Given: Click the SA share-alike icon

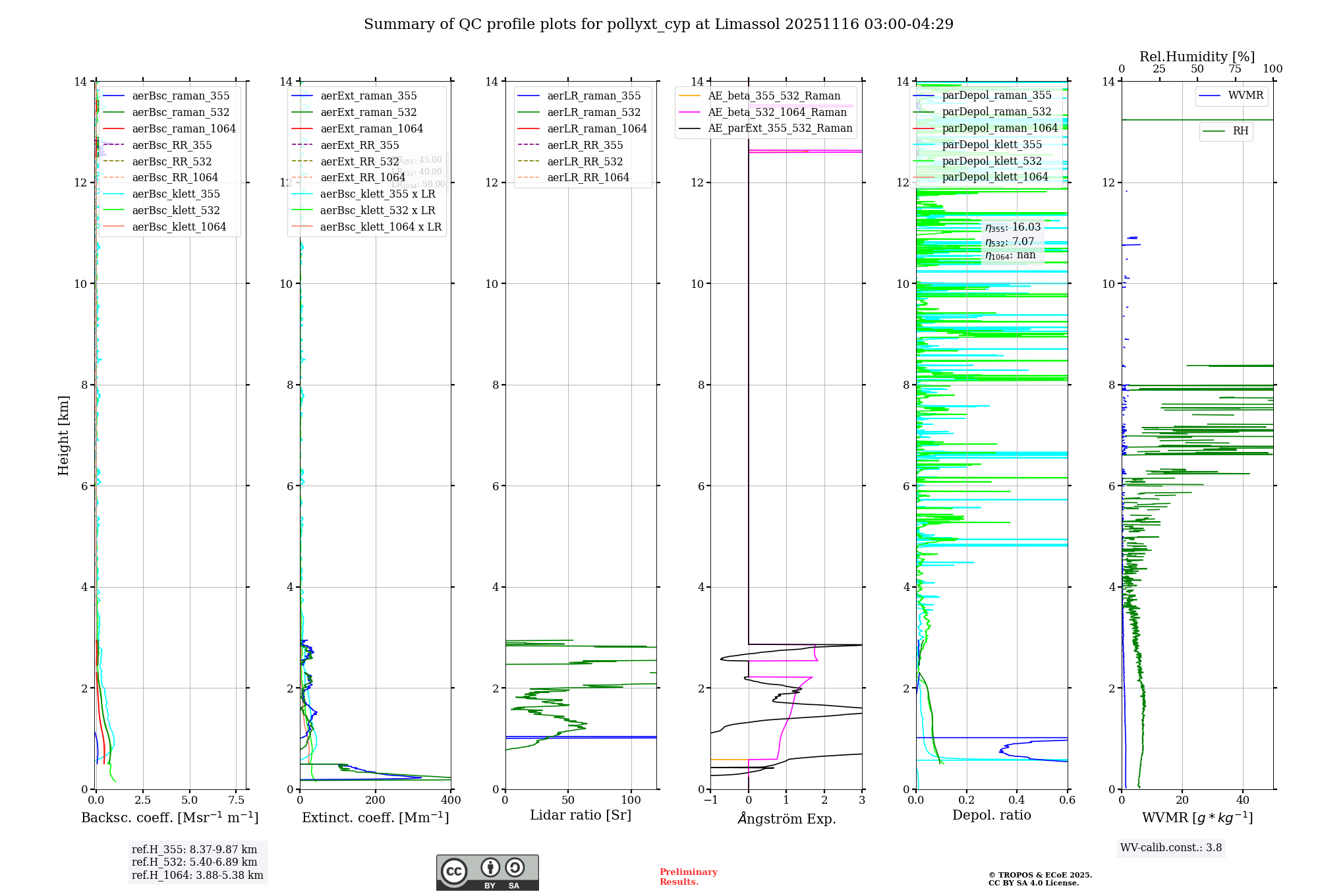Looking at the screenshot, I should point(515,868).
